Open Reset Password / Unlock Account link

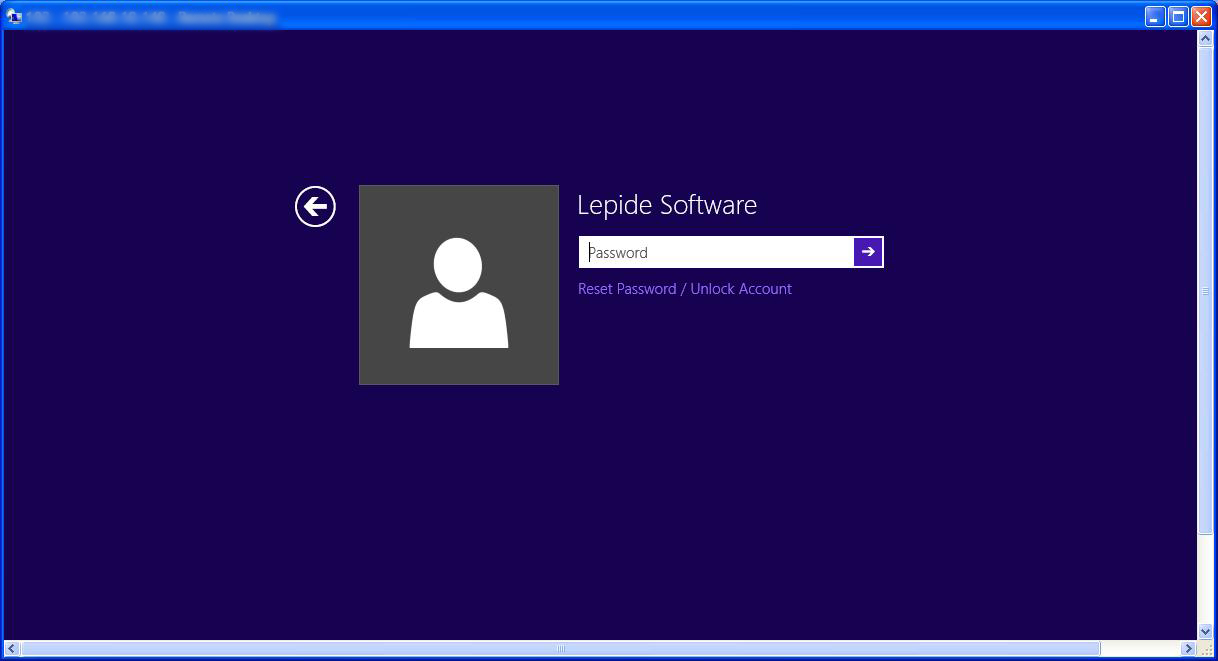(685, 289)
